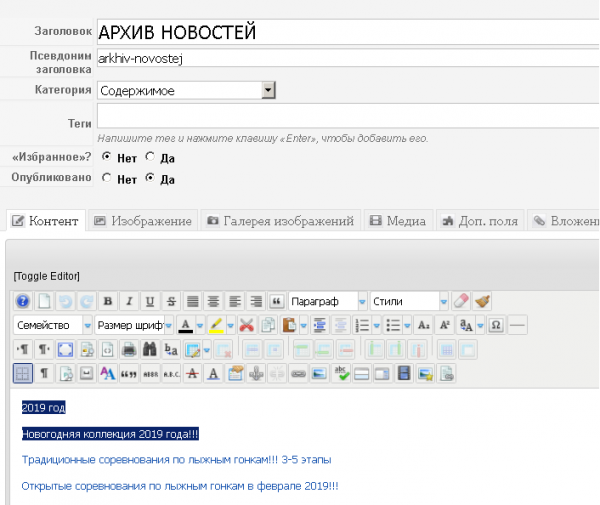Run the spell checker
The width and height of the screenshot is (600, 505).
[341, 373]
